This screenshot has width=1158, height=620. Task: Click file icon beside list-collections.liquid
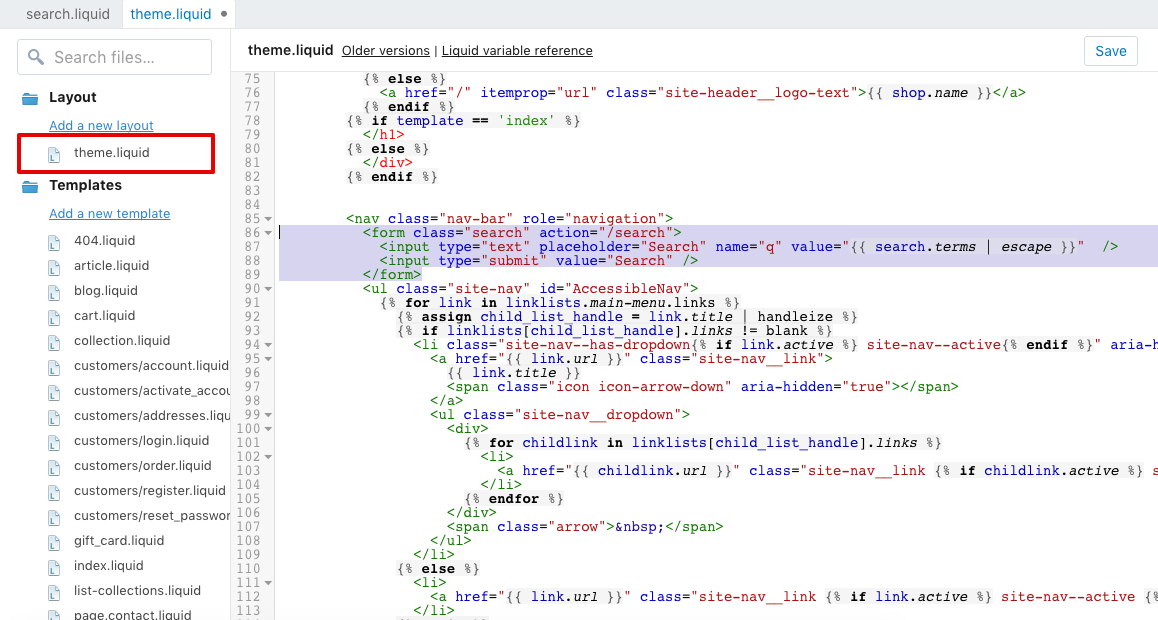[54, 593]
